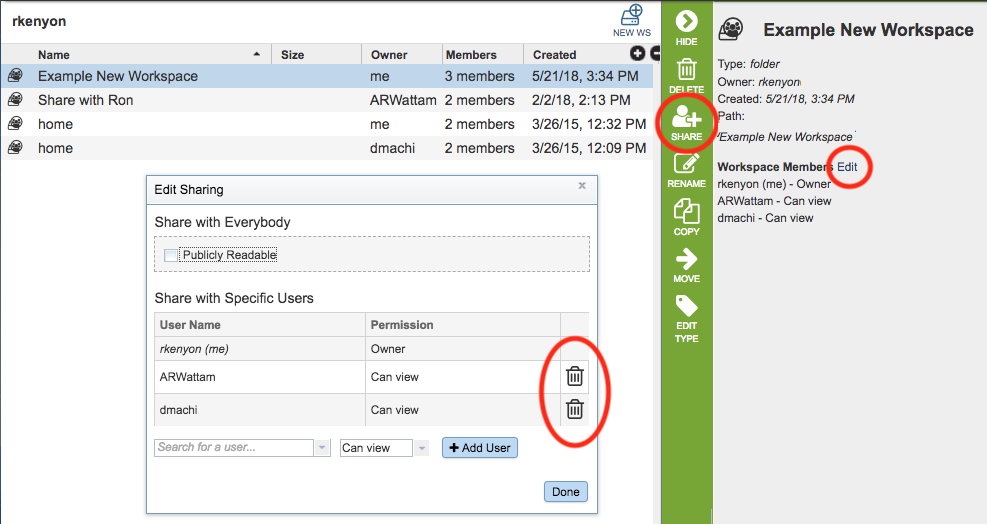The height and width of the screenshot is (524, 987).
Task: Click '3 members' cell of Example New Workspace
Action: pyautogui.click(x=480, y=76)
